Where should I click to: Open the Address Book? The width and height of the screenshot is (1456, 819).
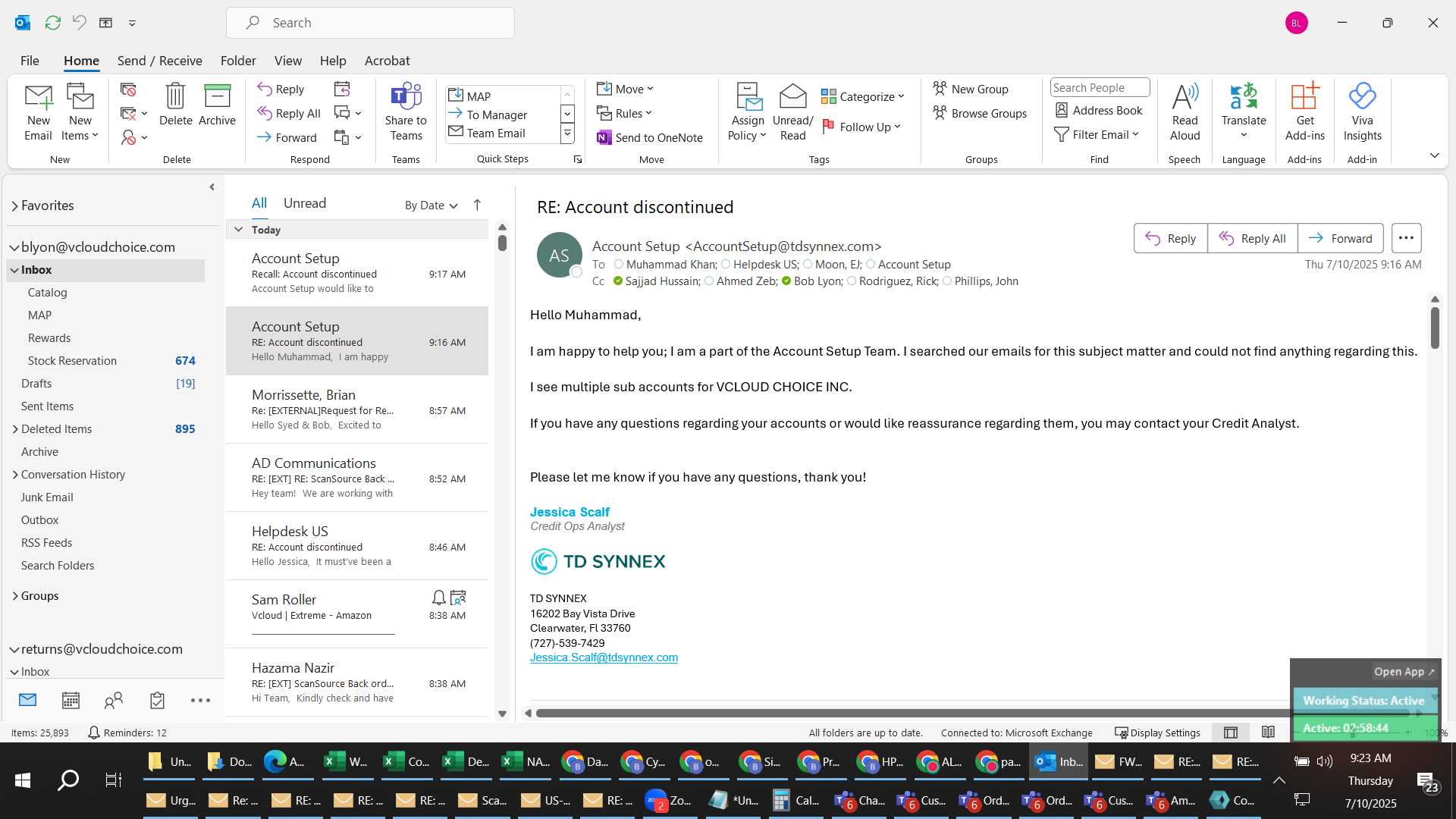click(x=1099, y=110)
